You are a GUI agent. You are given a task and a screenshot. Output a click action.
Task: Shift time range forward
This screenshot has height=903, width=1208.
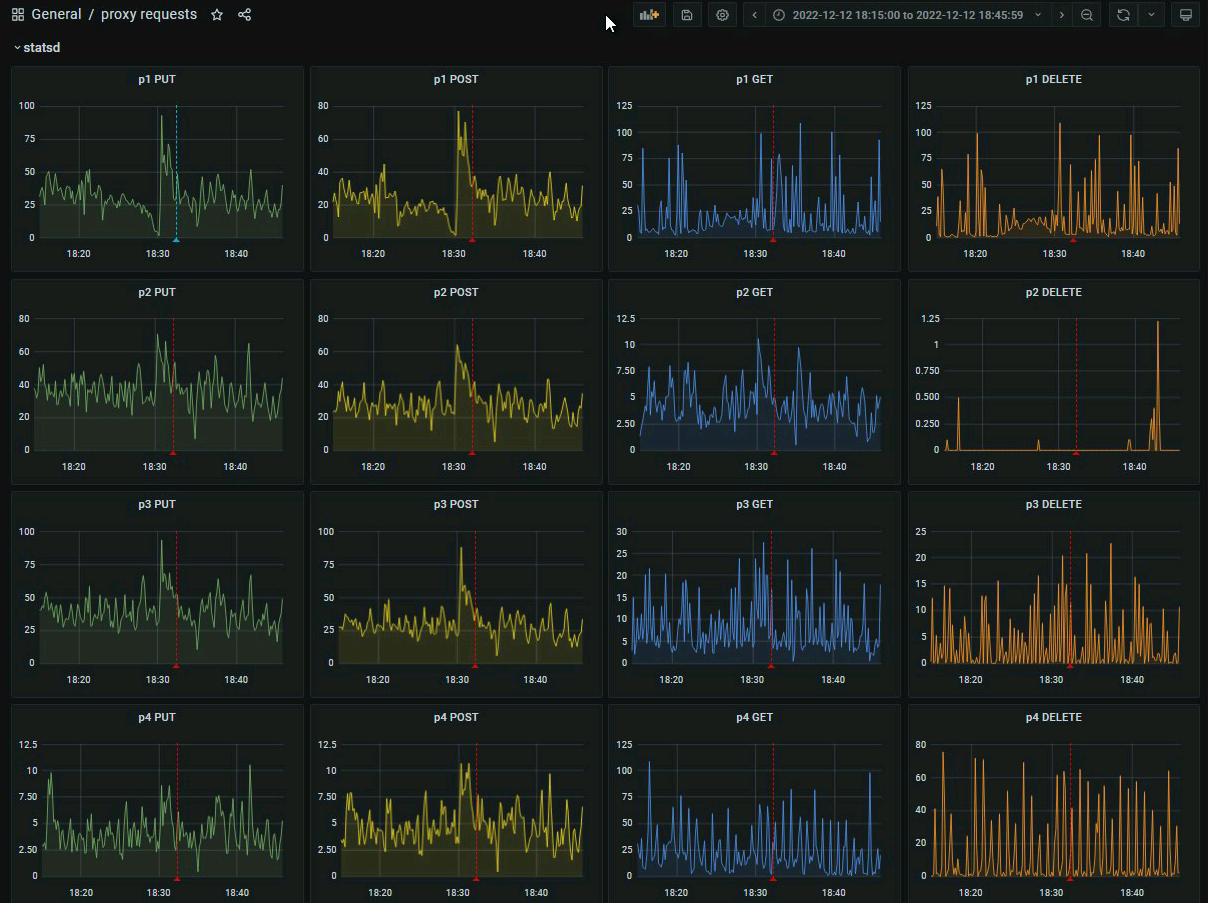click(x=1062, y=15)
